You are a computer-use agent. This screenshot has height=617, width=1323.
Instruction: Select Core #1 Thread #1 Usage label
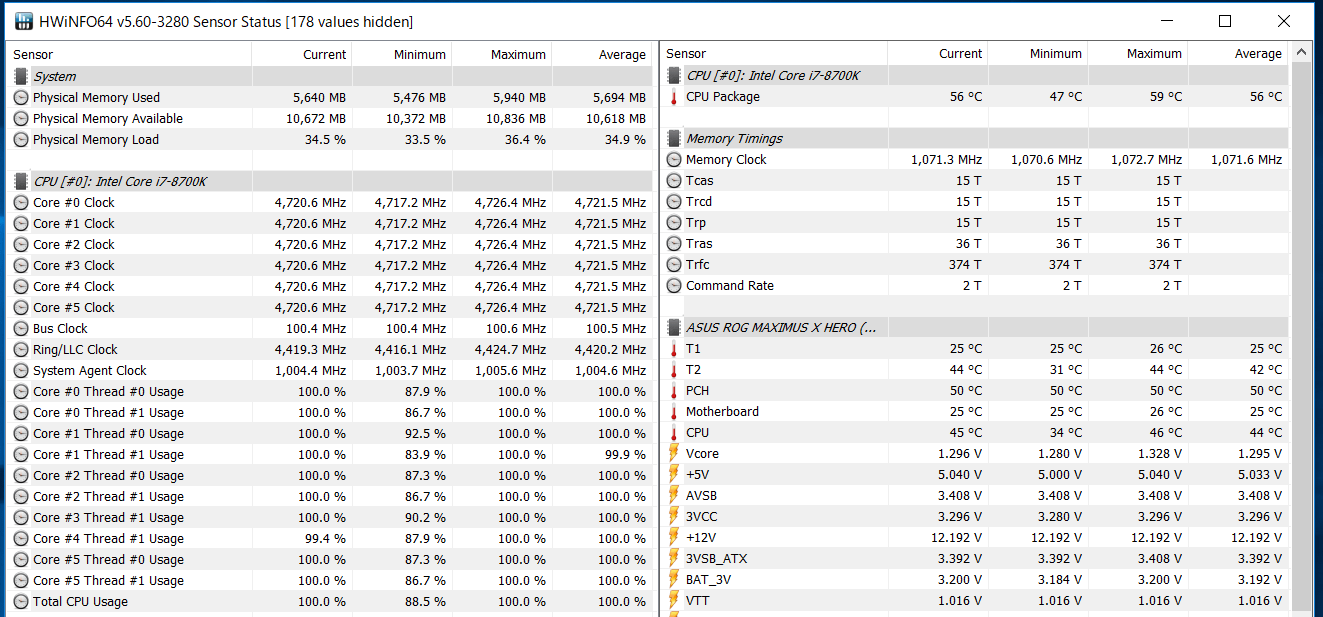108,454
